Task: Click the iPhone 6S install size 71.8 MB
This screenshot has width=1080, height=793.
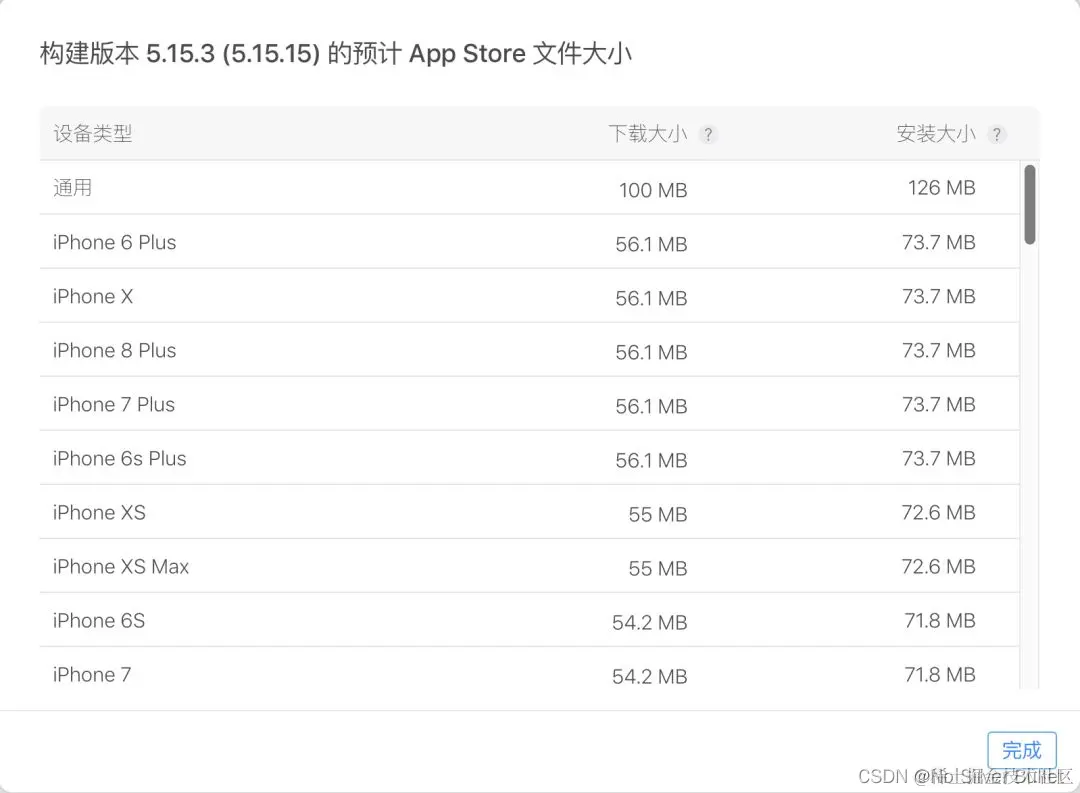Action: pyautogui.click(x=940, y=621)
